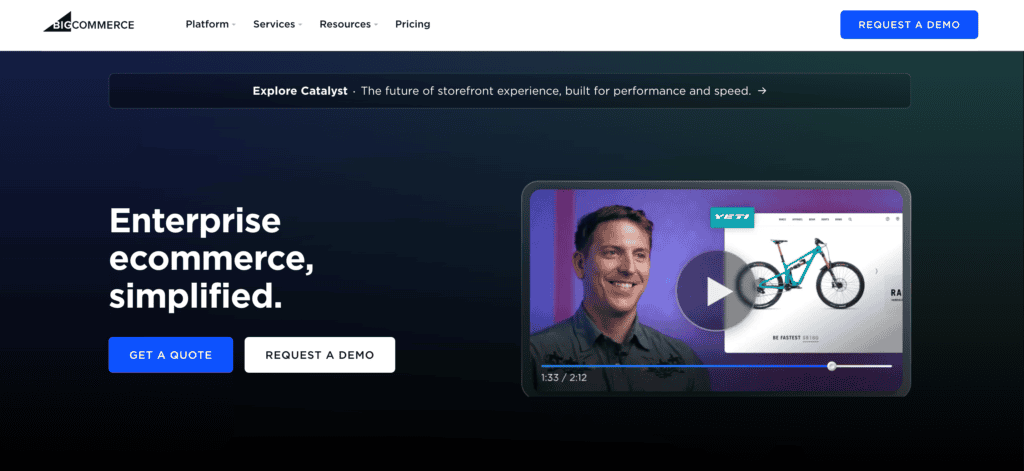Go to the Pricing page
The width and height of the screenshot is (1024, 471).
coord(412,24)
